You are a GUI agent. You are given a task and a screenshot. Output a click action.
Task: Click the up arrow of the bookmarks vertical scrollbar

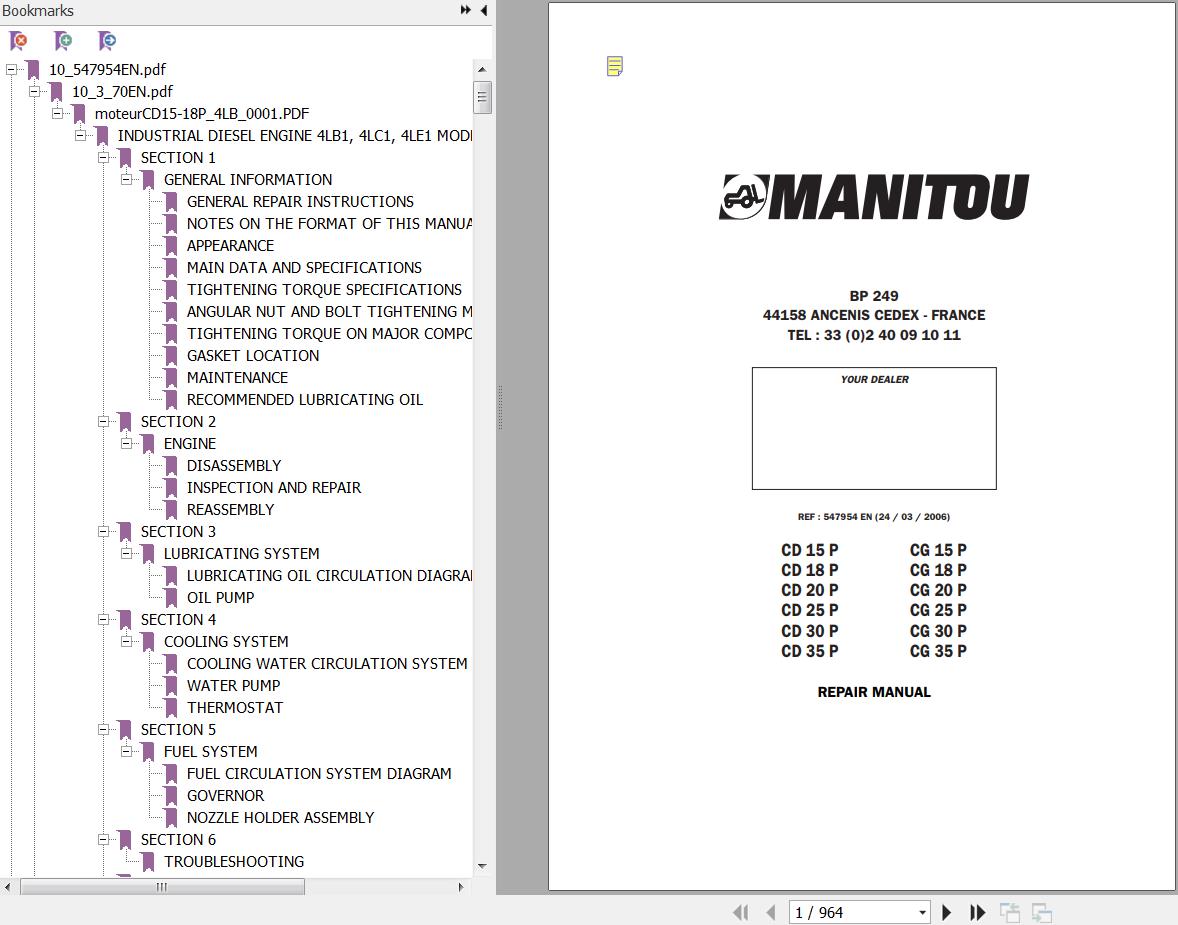482,69
